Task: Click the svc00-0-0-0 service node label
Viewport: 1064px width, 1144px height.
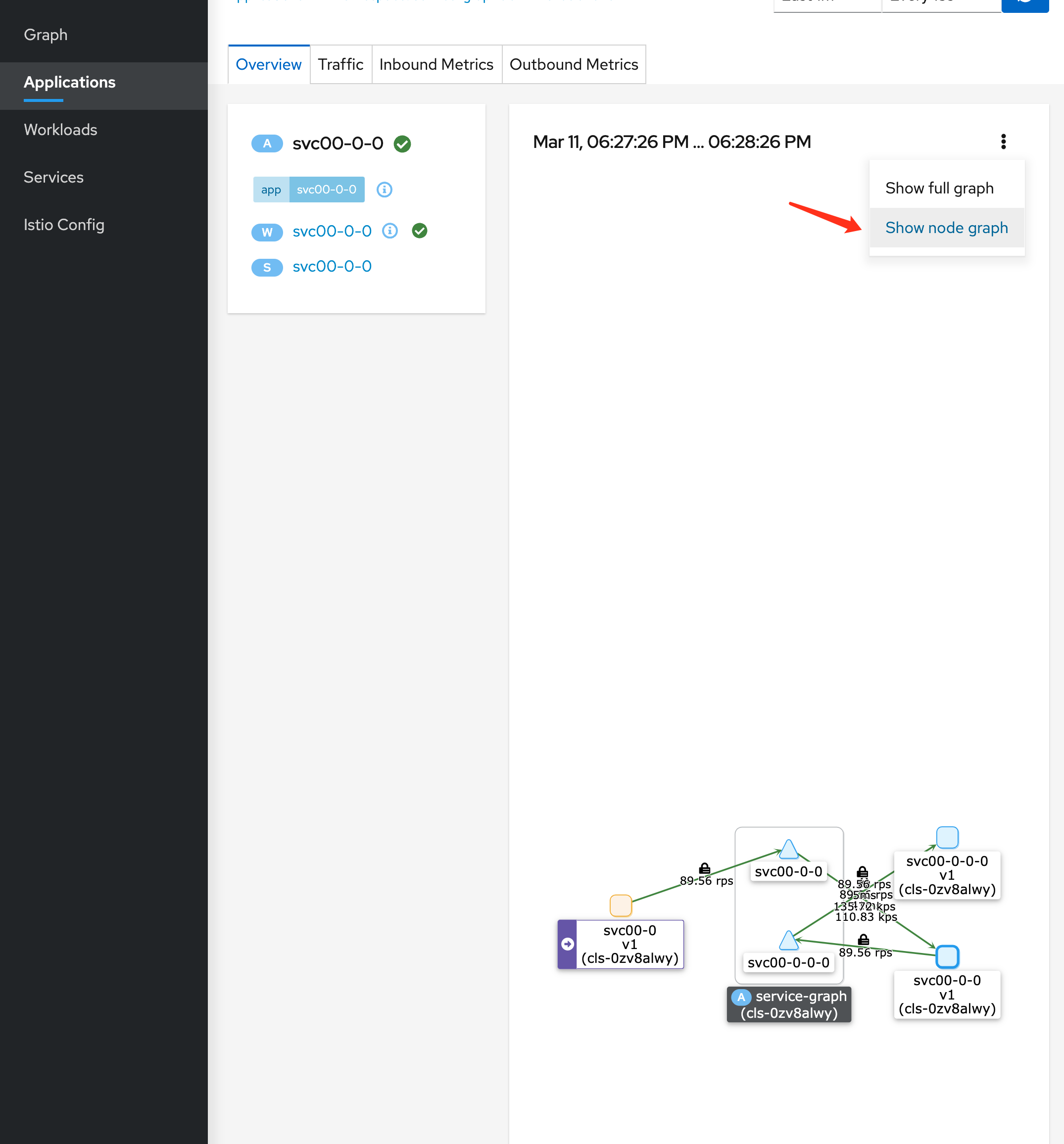Action: (788, 962)
